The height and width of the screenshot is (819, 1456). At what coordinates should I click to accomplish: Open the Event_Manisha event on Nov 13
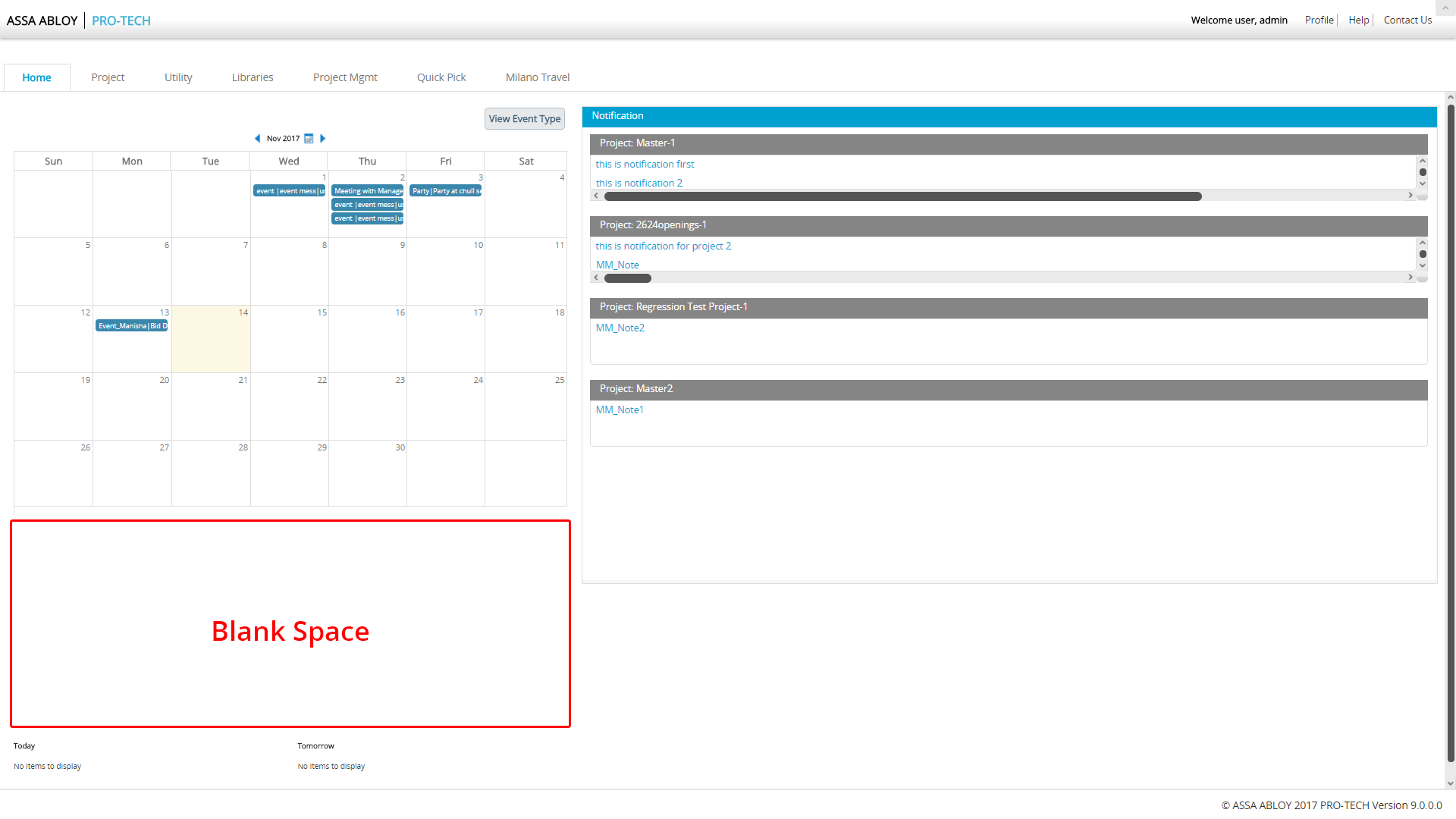tap(132, 326)
